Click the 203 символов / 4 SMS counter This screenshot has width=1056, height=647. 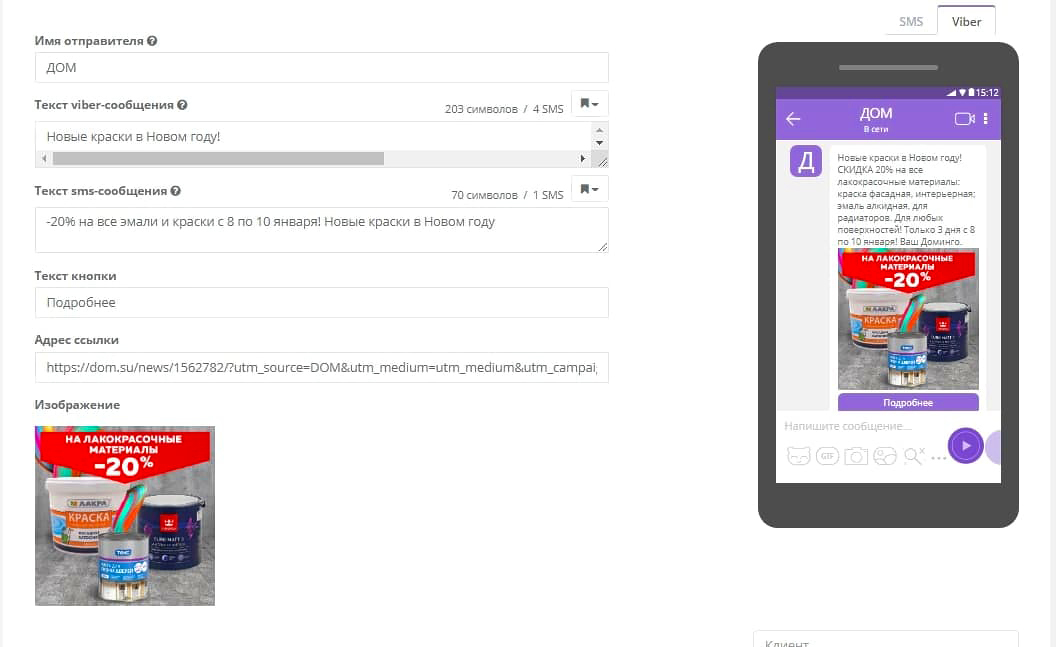pyautogui.click(x=504, y=109)
